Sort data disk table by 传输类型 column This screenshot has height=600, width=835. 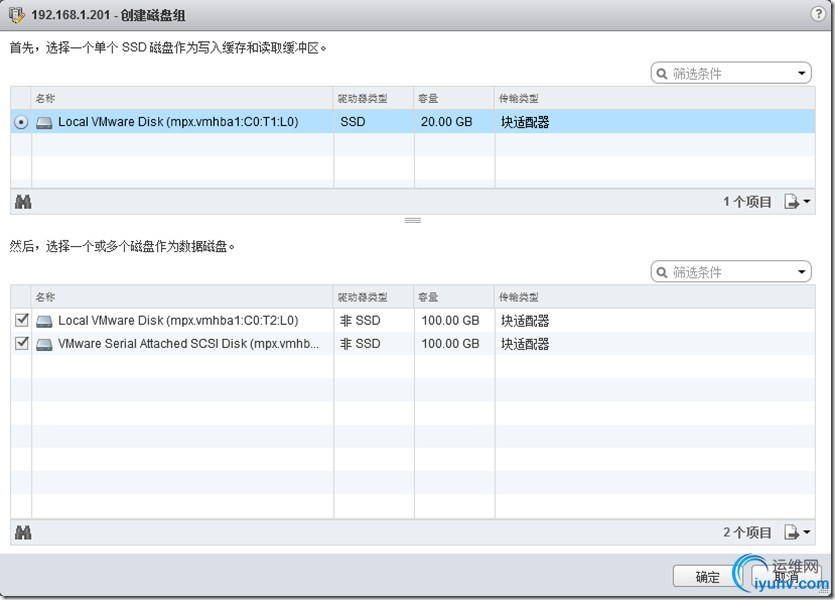click(655, 297)
